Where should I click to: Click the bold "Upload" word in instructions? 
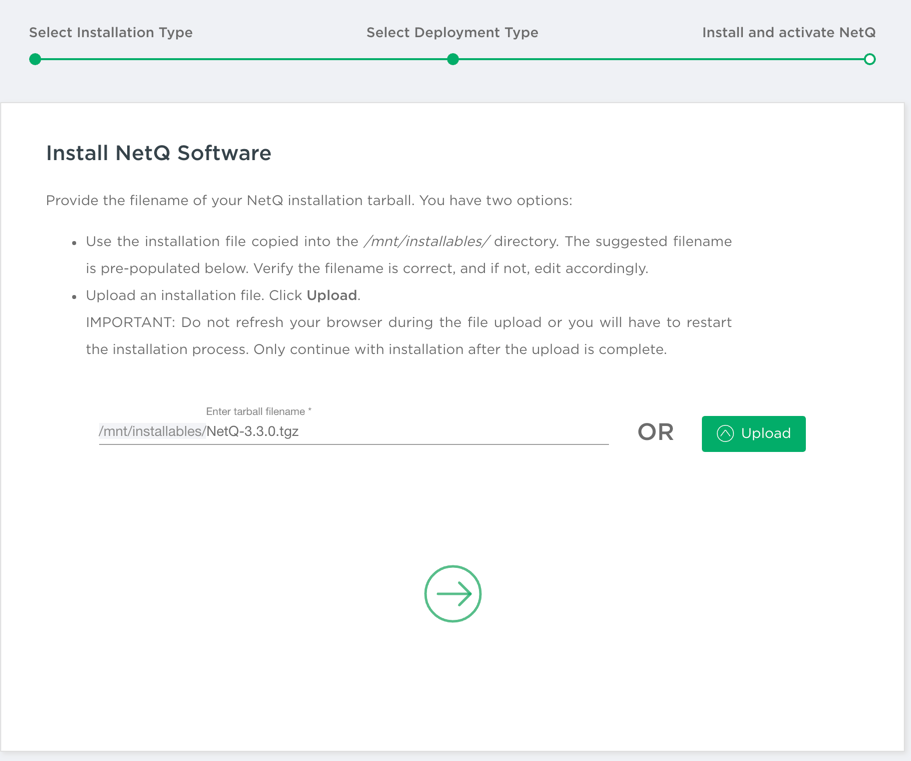click(332, 296)
